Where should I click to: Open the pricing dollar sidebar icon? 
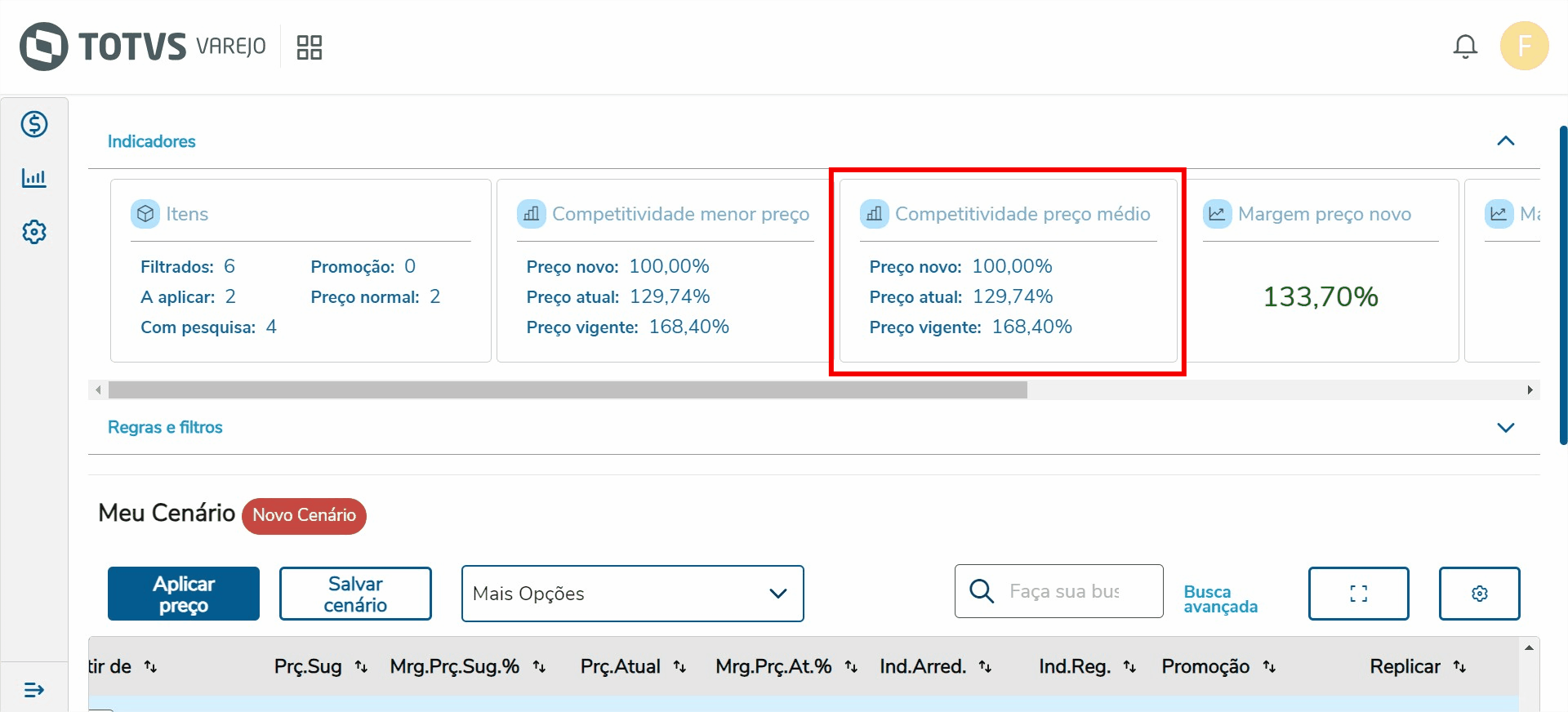pyautogui.click(x=34, y=124)
